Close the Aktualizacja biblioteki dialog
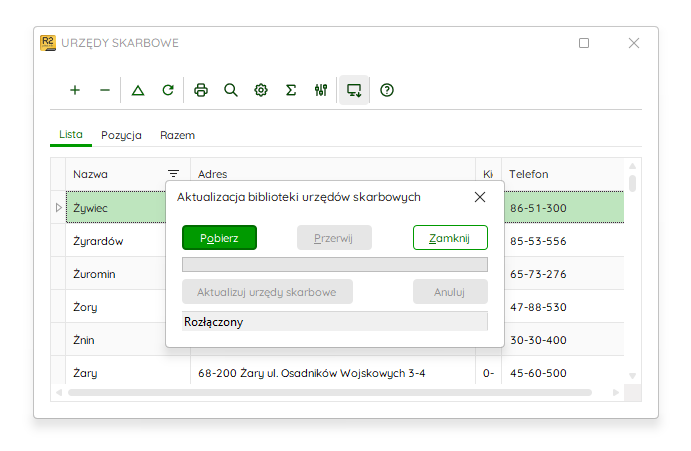The width and height of the screenshot is (691, 451). pyautogui.click(x=480, y=197)
